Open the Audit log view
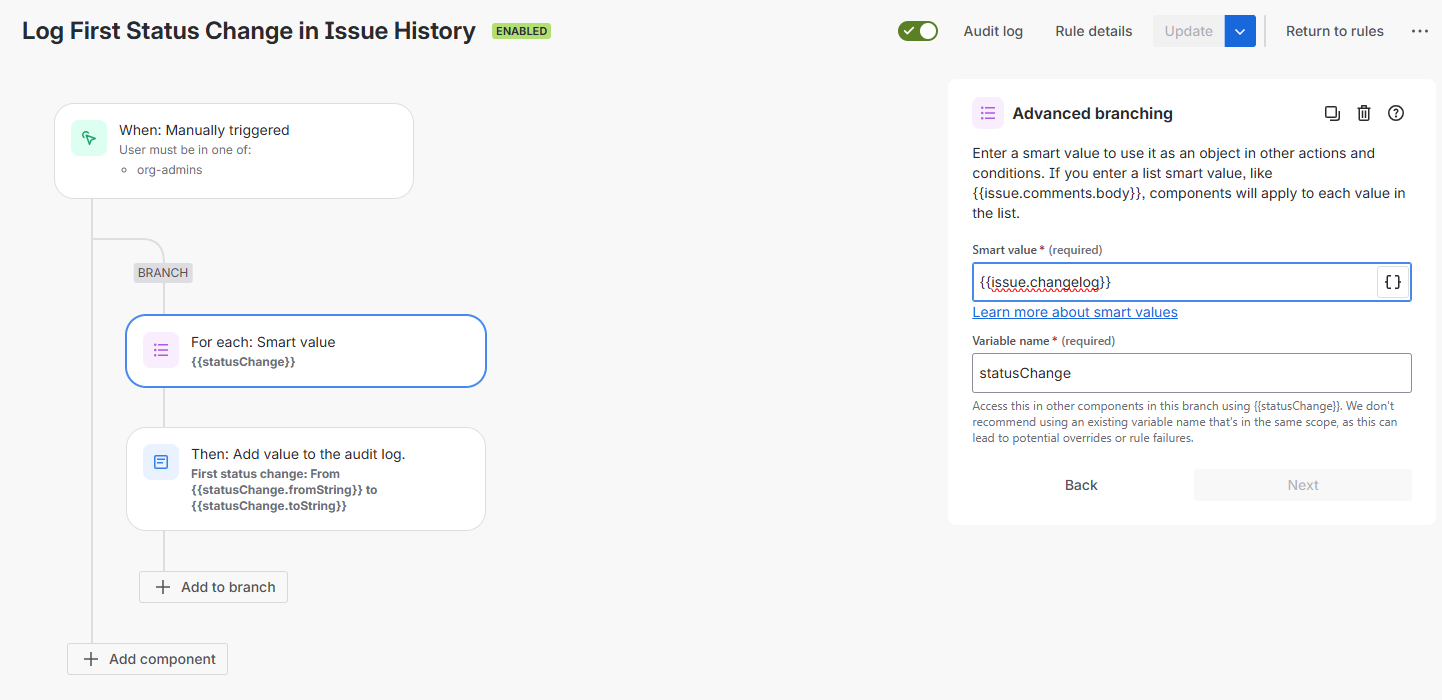Screen dimensions: 1442x700 pyautogui.click(x=993, y=31)
